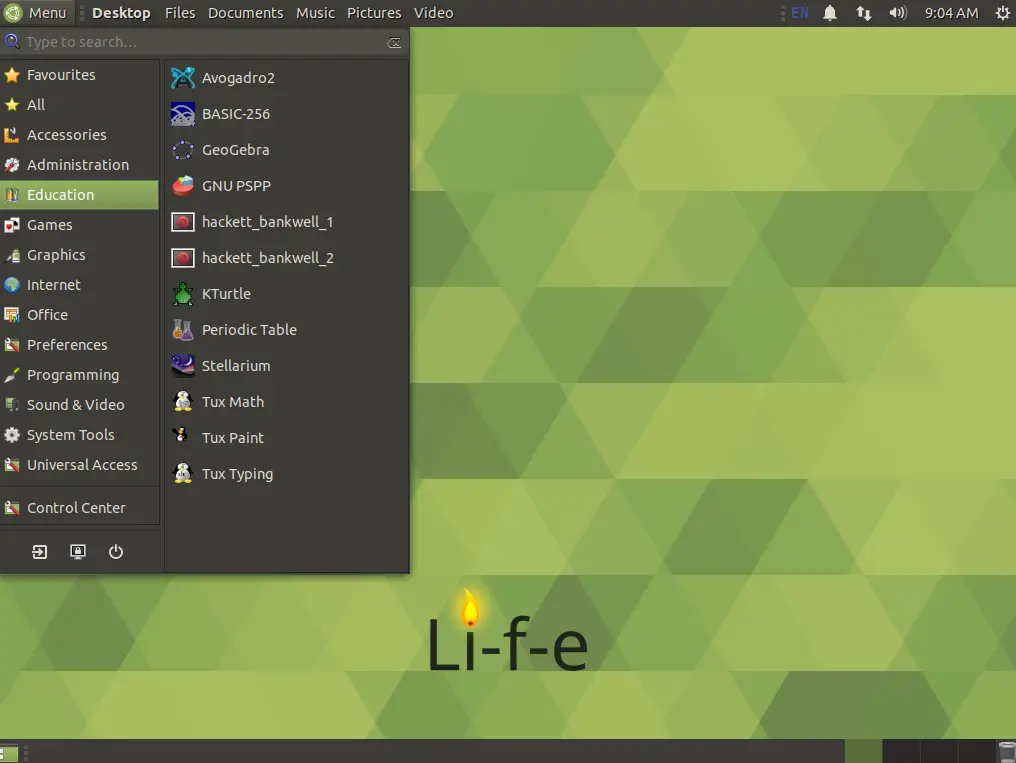Open the volume speaker indicator
1016x763 pixels.
tap(898, 13)
